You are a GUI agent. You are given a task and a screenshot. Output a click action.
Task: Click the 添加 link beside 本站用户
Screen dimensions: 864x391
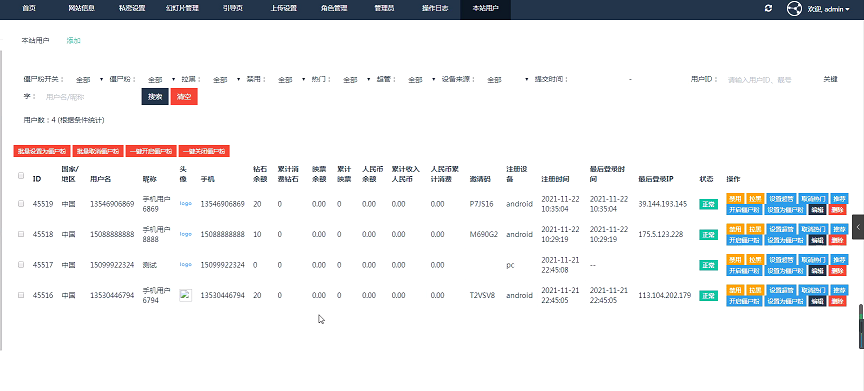coord(74,40)
